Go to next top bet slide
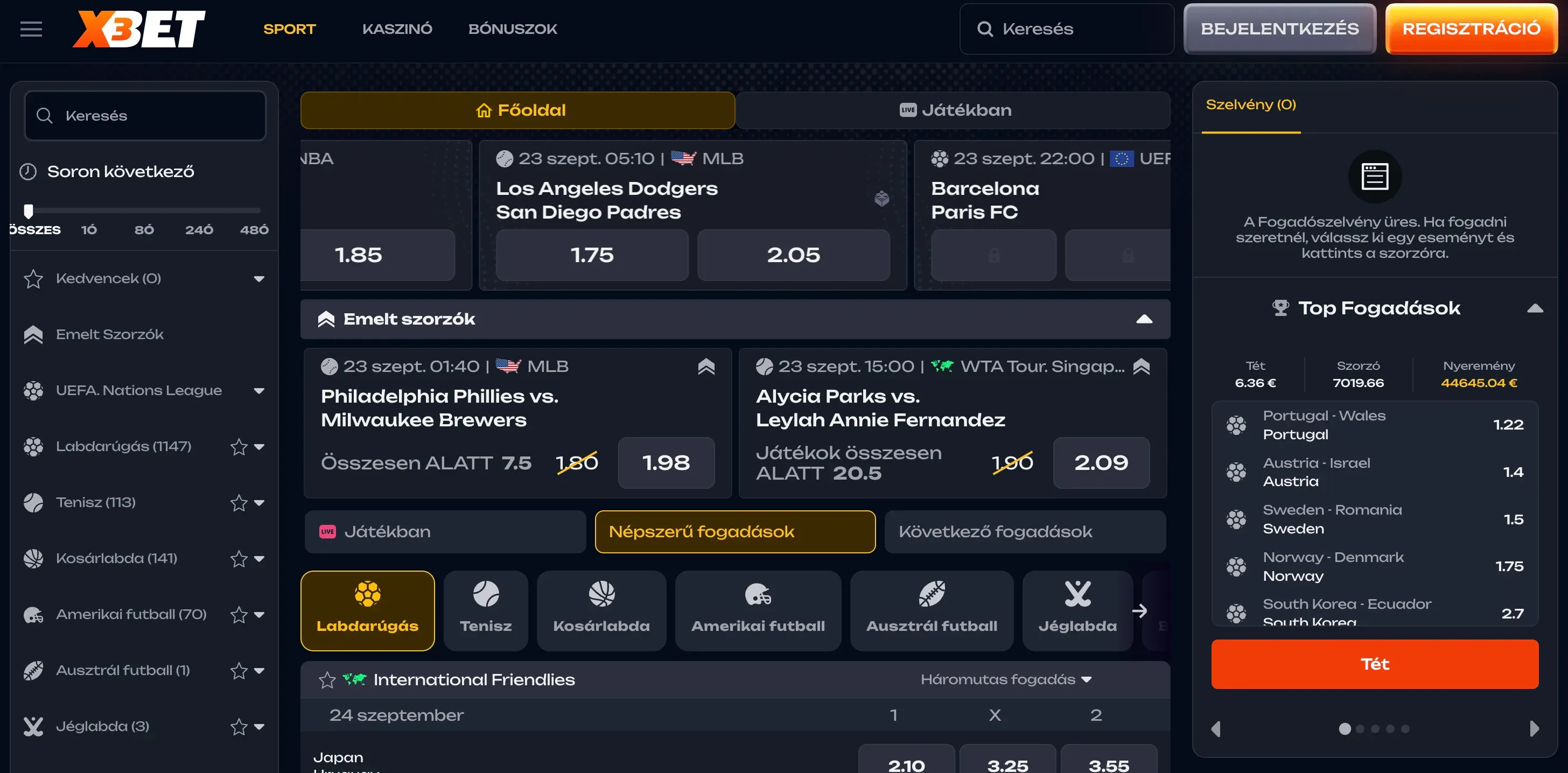 tap(1534, 728)
